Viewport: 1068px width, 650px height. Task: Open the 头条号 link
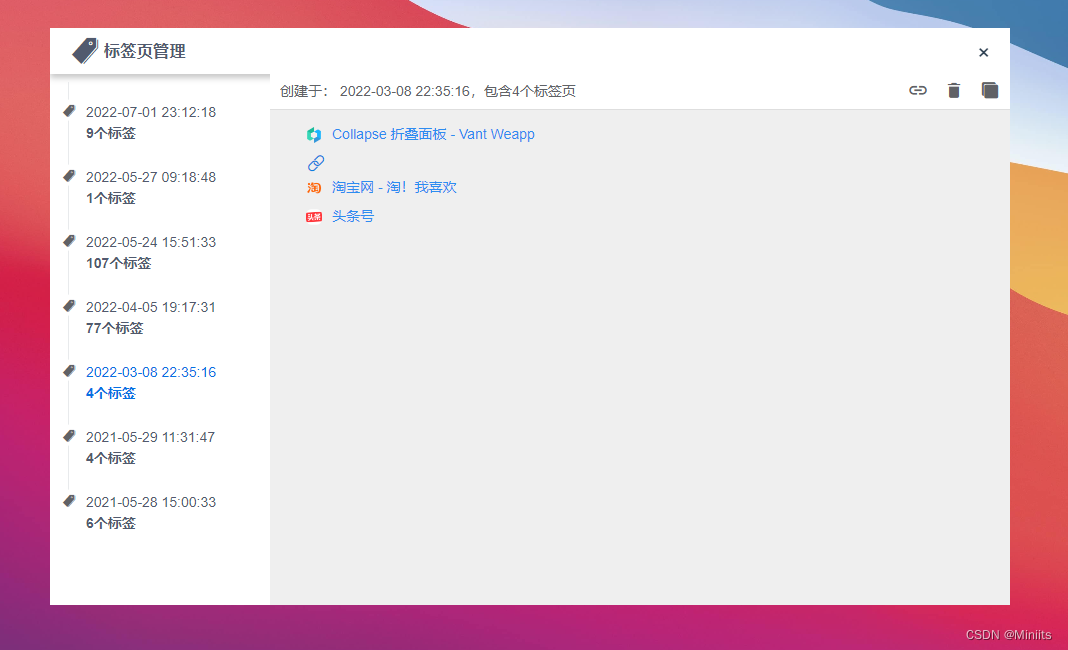[353, 216]
